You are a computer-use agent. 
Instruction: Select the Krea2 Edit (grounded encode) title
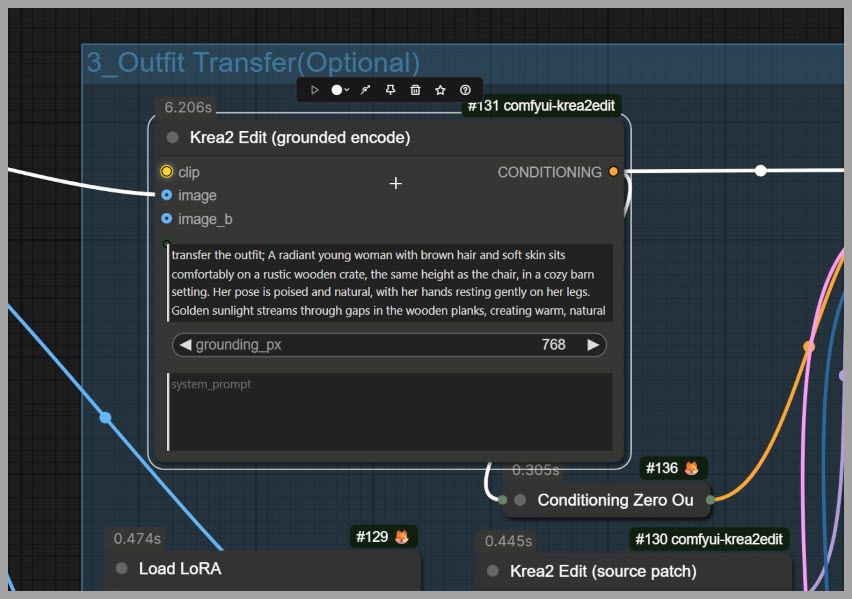tap(300, 138)
